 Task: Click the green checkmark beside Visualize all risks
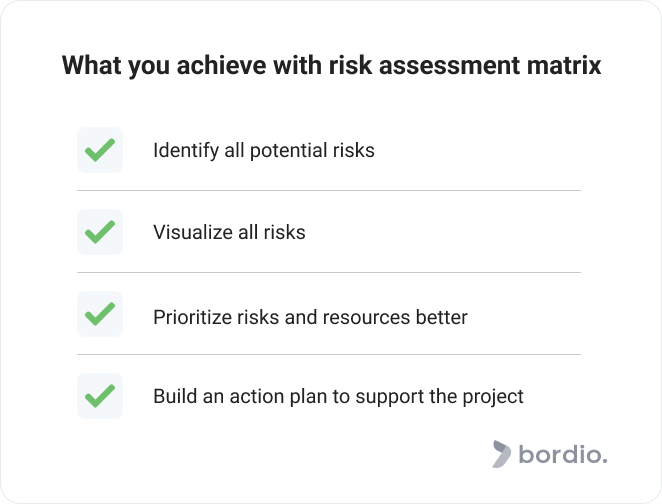click(100, 232)
